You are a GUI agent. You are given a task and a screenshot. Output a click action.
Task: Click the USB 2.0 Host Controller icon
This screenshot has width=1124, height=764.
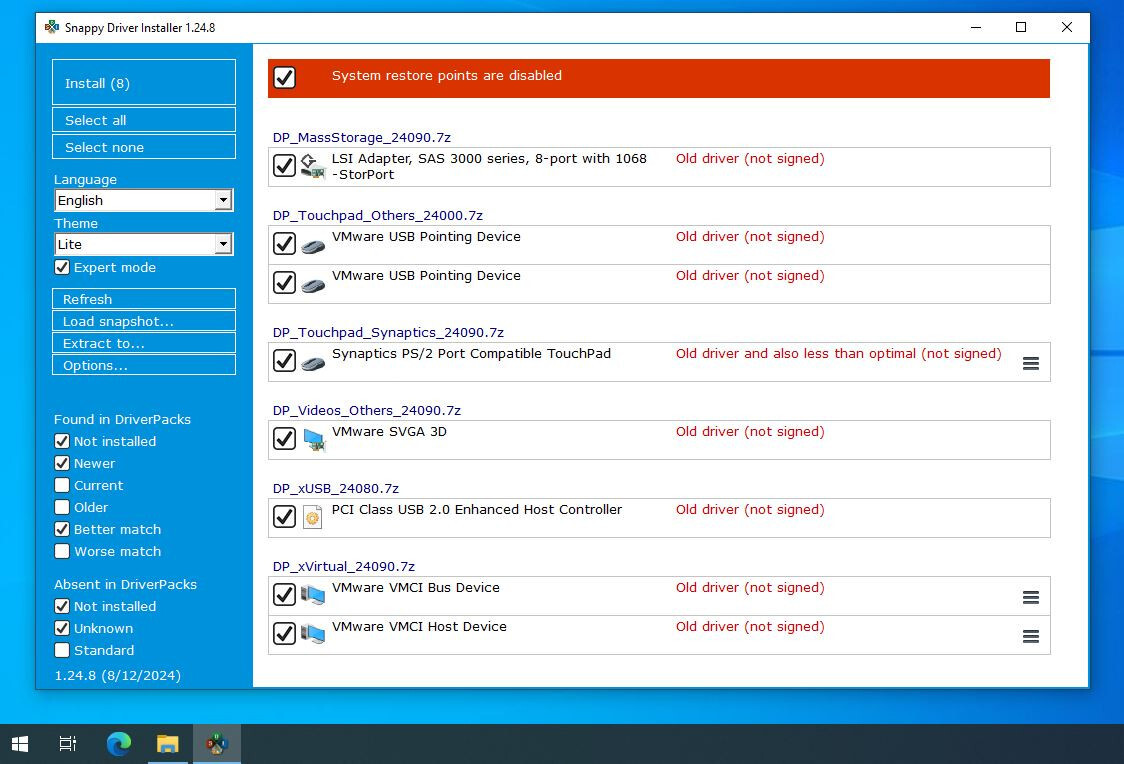313,517
